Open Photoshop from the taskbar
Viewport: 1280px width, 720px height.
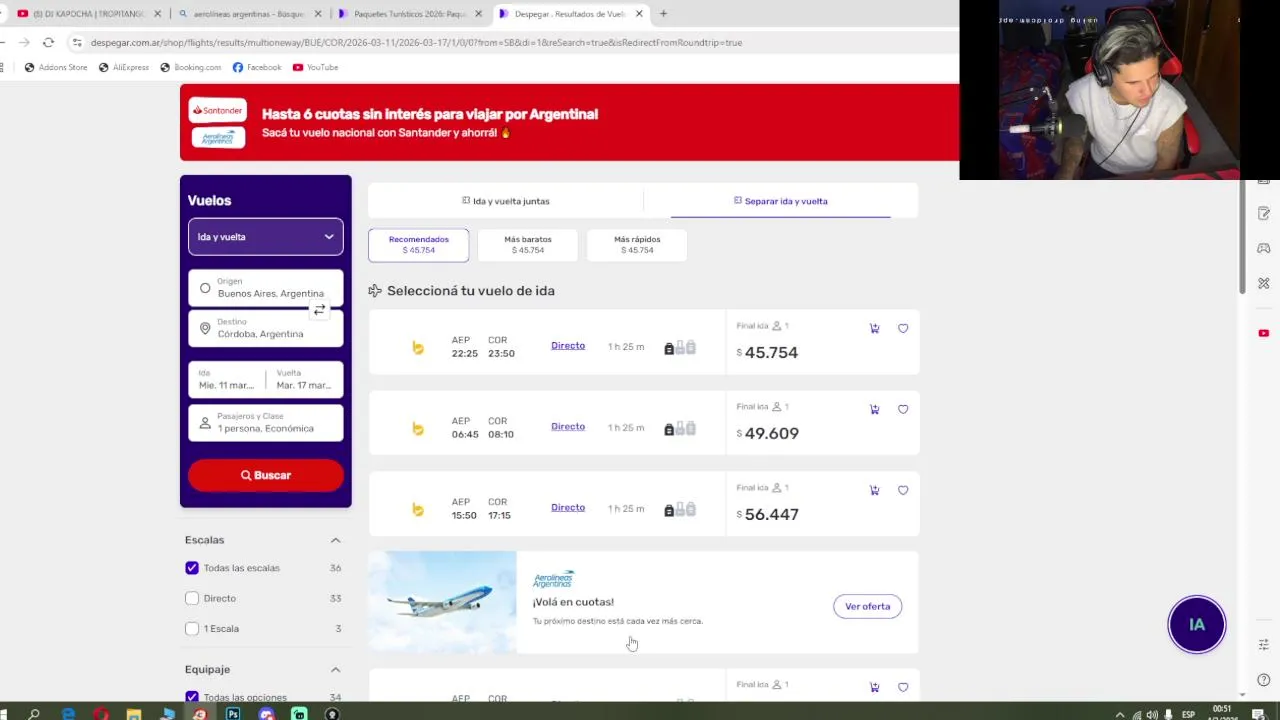(x=233, y=714)
